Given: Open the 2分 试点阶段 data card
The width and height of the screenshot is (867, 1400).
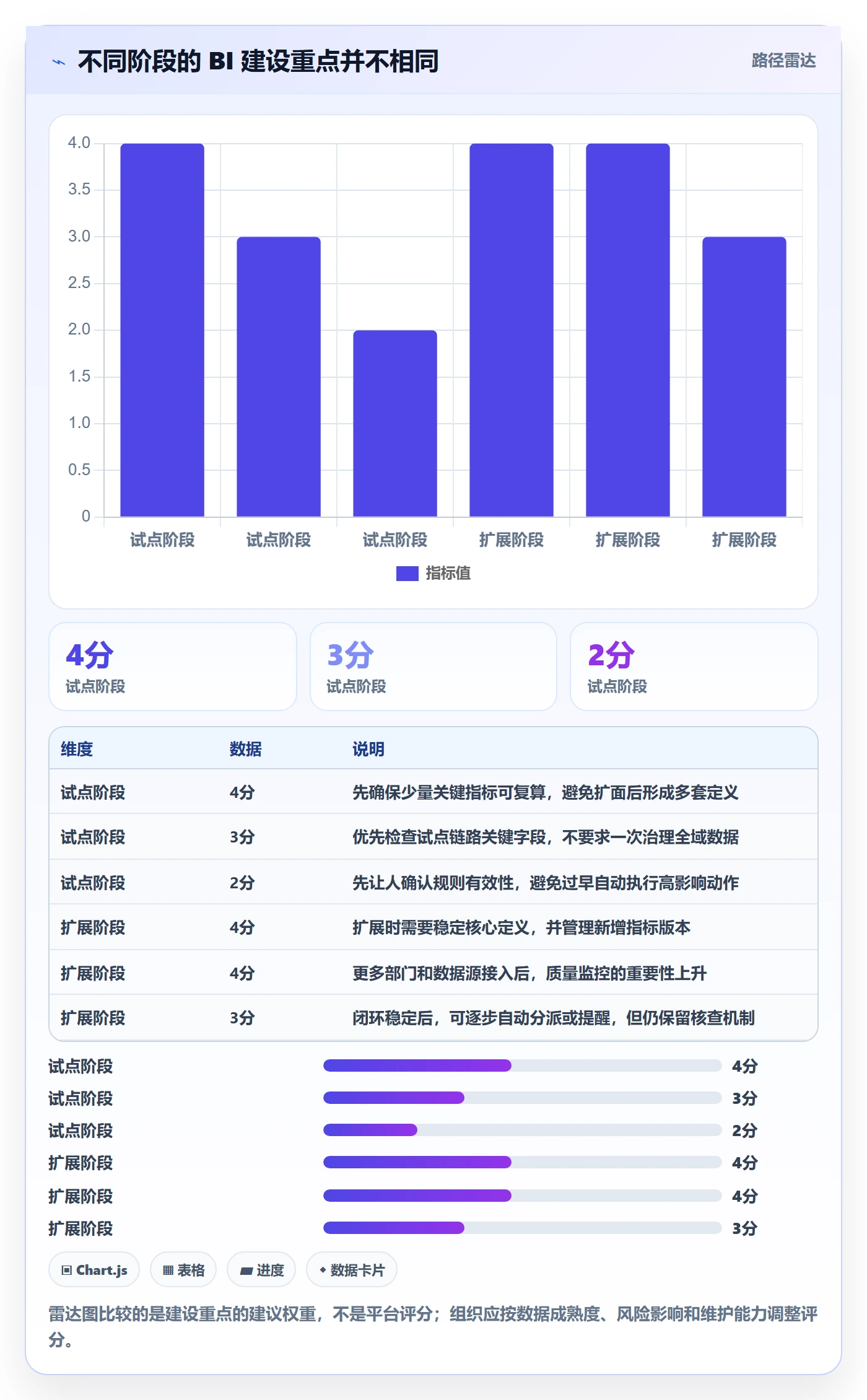Looking at the screenshot, I should click(694, 667).
